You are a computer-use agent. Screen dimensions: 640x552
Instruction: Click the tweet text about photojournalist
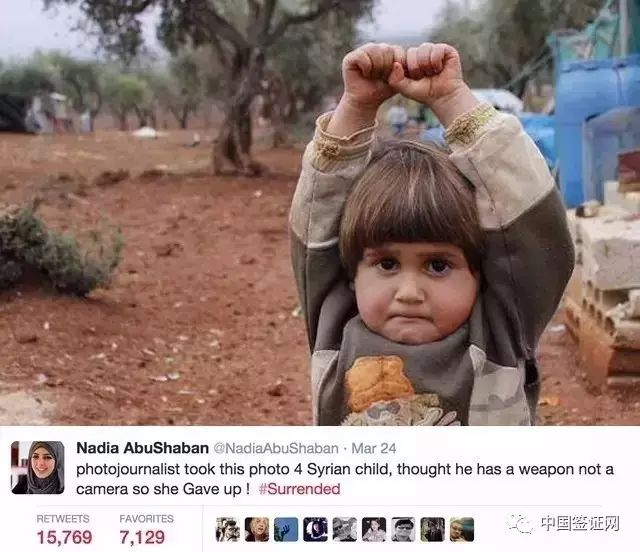344,479
